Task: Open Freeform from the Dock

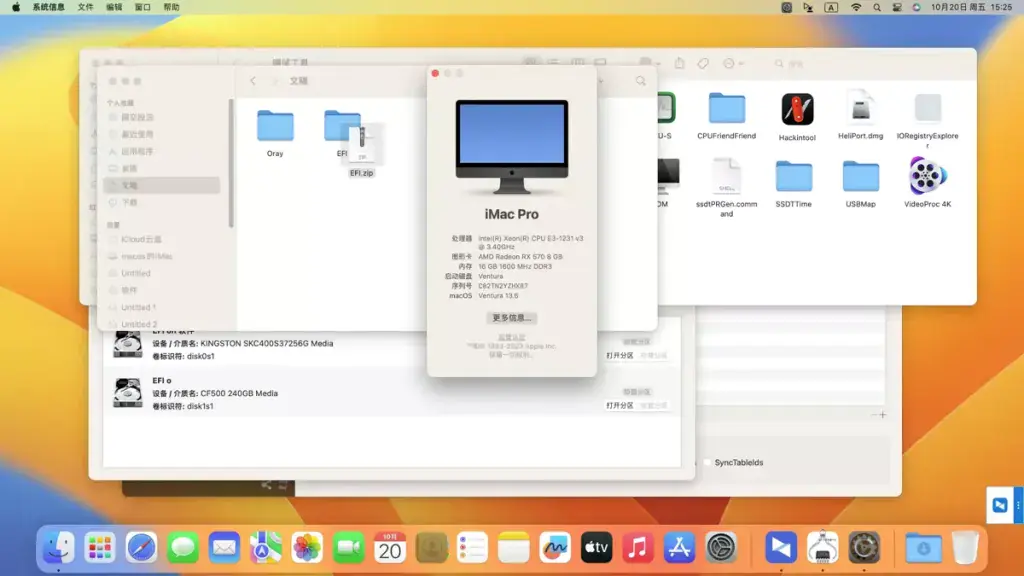Action: coord(555,547)
